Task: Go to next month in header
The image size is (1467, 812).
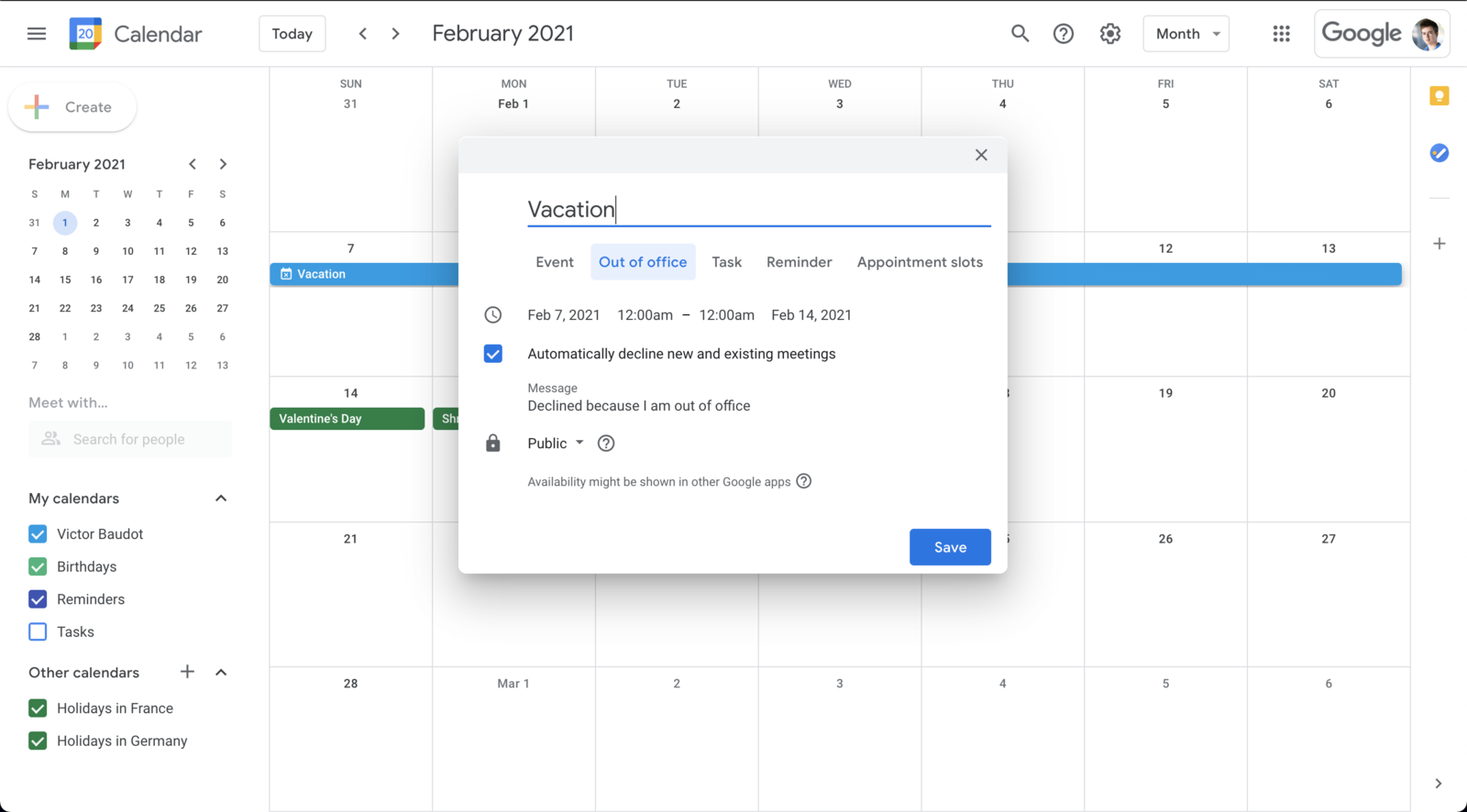Action: pos(396,34)
